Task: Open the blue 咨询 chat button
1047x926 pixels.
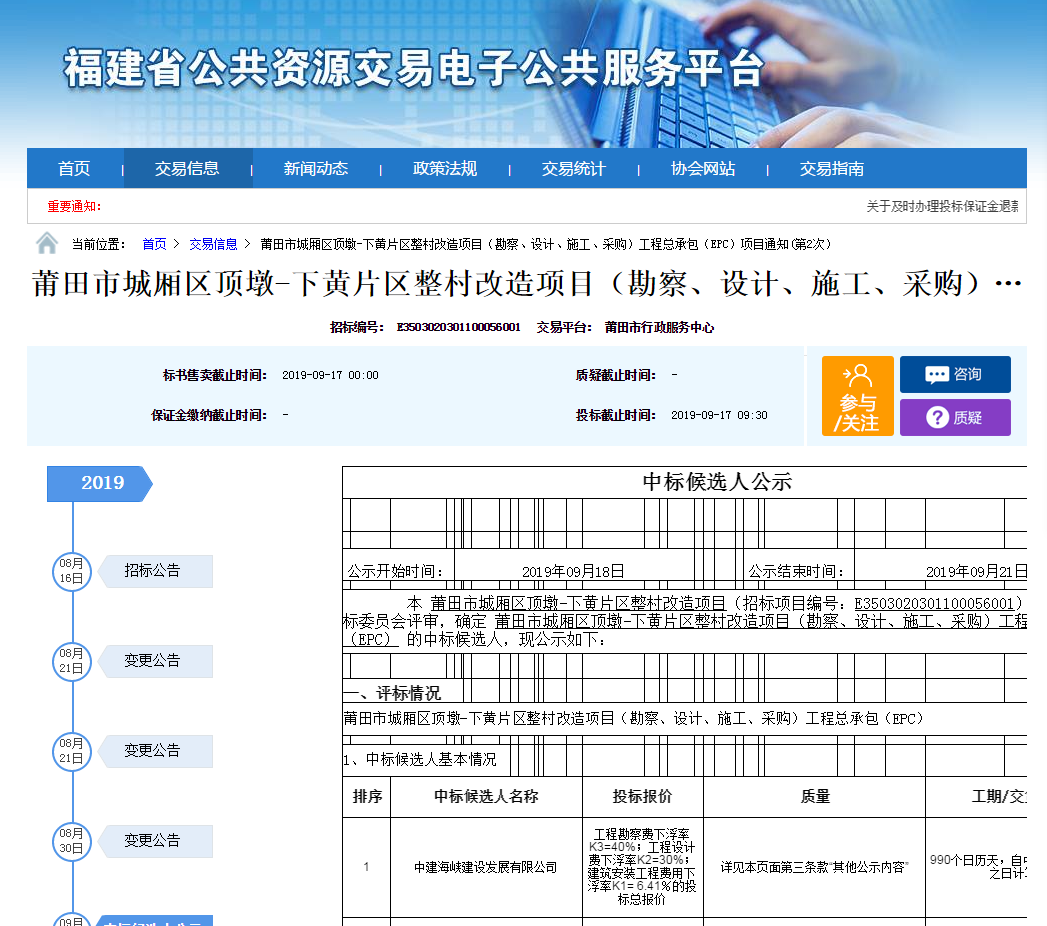Action: (954, 374)
